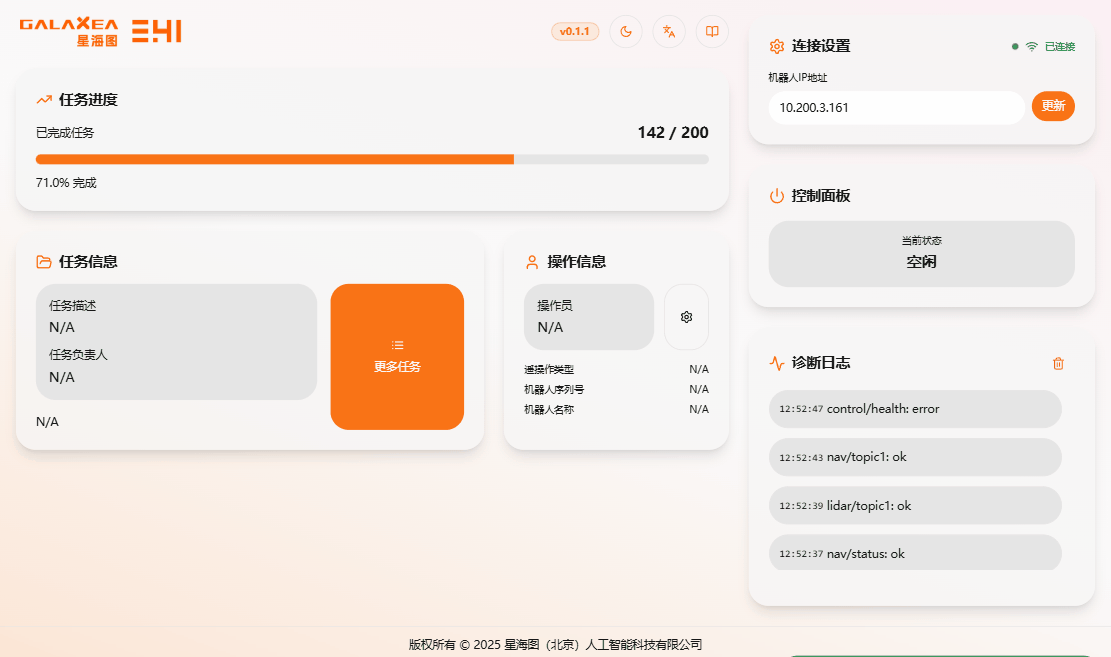
Task: Click the folder icon beside 任务信息
Action: point(42,261)
